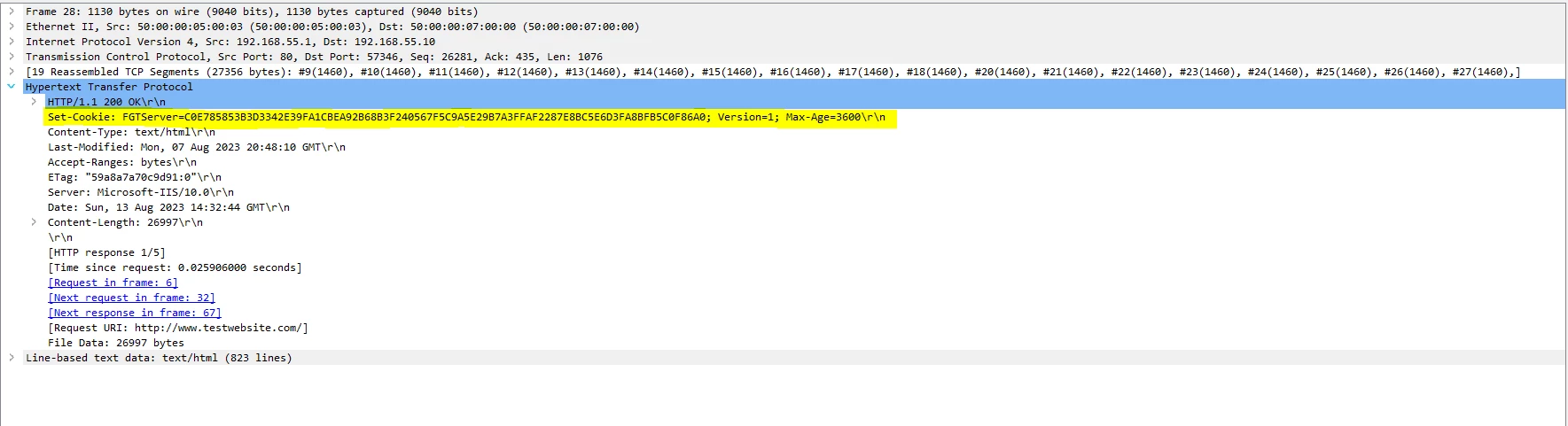Viewport: 1568px width, 426px height.
Task: Select the 19 Reassembled TCP Segments text
Action: (x=773, y=72)
